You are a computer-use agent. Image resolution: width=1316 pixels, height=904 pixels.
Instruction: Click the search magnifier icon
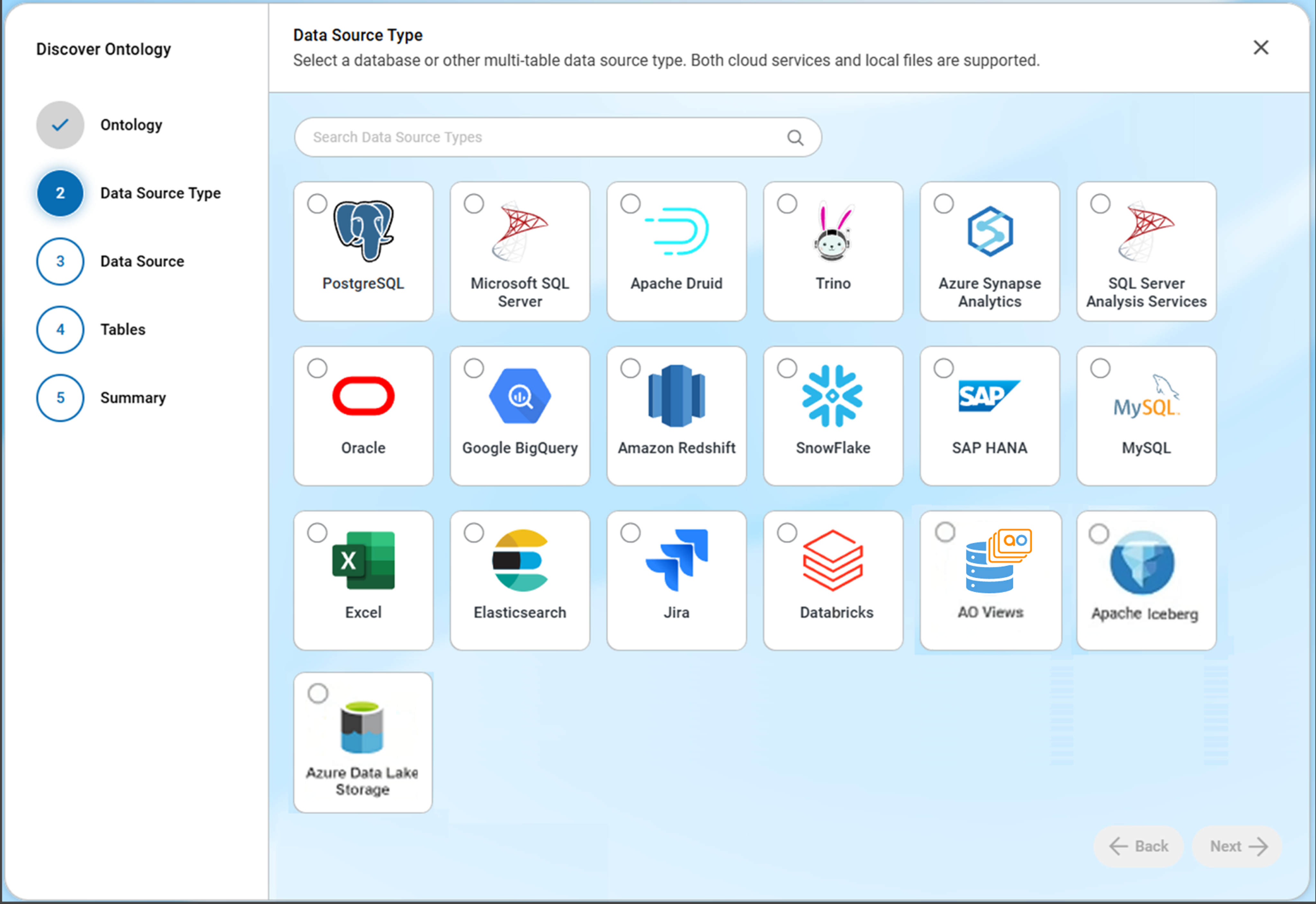(795, 138)
